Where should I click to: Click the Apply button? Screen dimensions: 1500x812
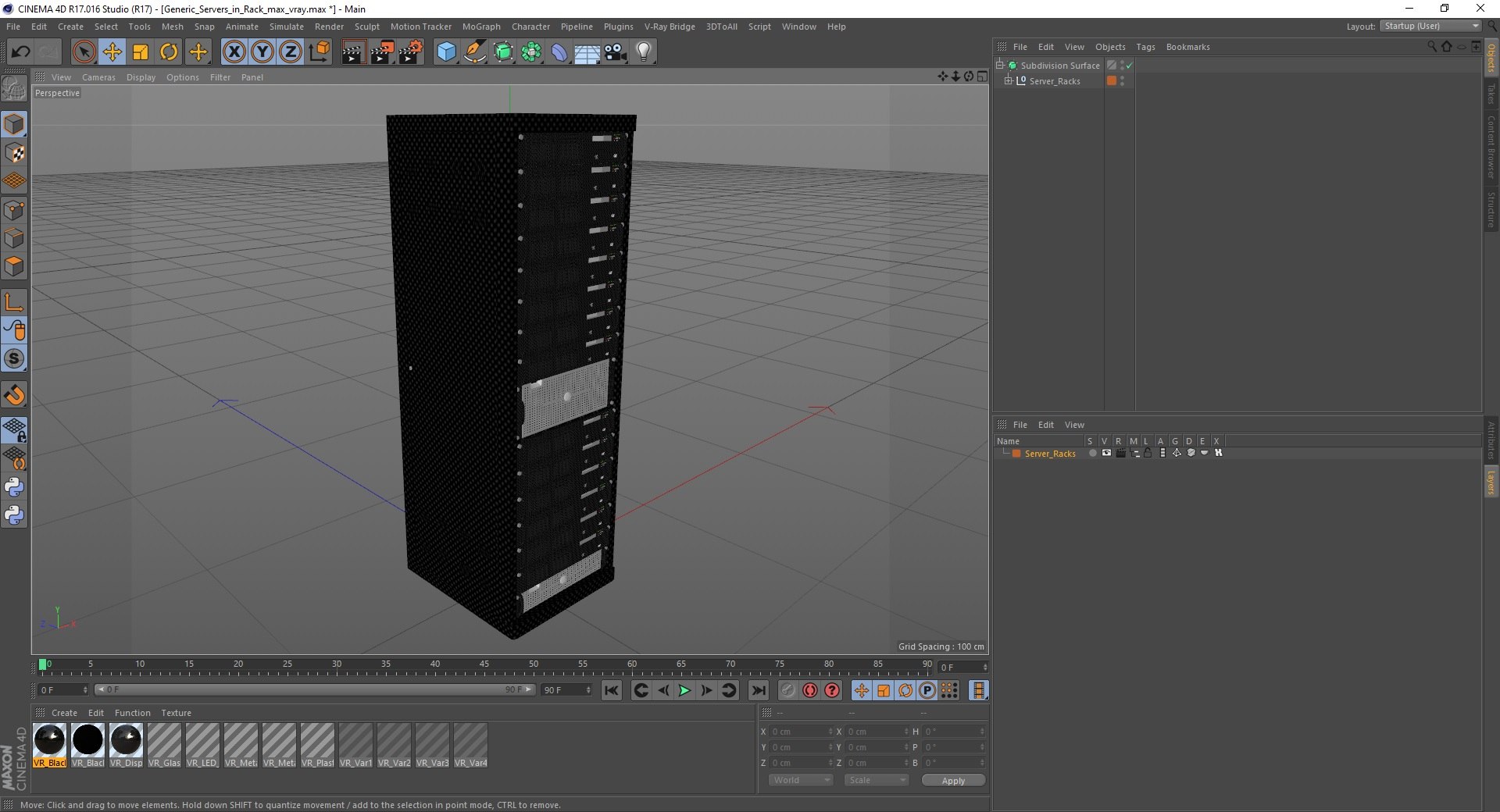point(953,780)
